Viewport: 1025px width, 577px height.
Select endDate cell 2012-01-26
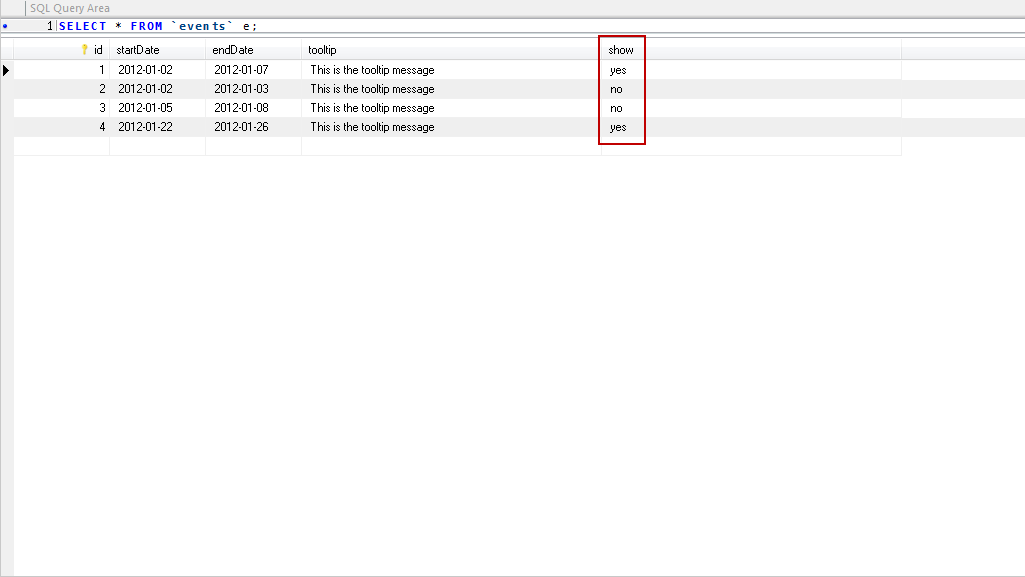coord(253,127)
